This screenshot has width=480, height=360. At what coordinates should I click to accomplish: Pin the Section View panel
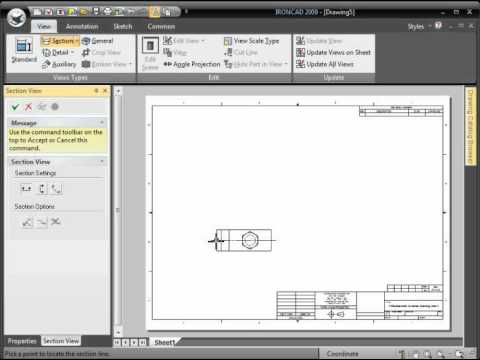tap(96, 90)
